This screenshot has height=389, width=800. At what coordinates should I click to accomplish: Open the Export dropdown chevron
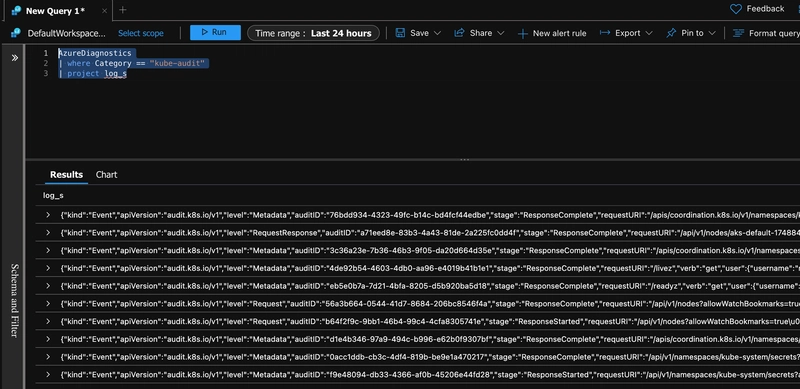tap(649, 33)
